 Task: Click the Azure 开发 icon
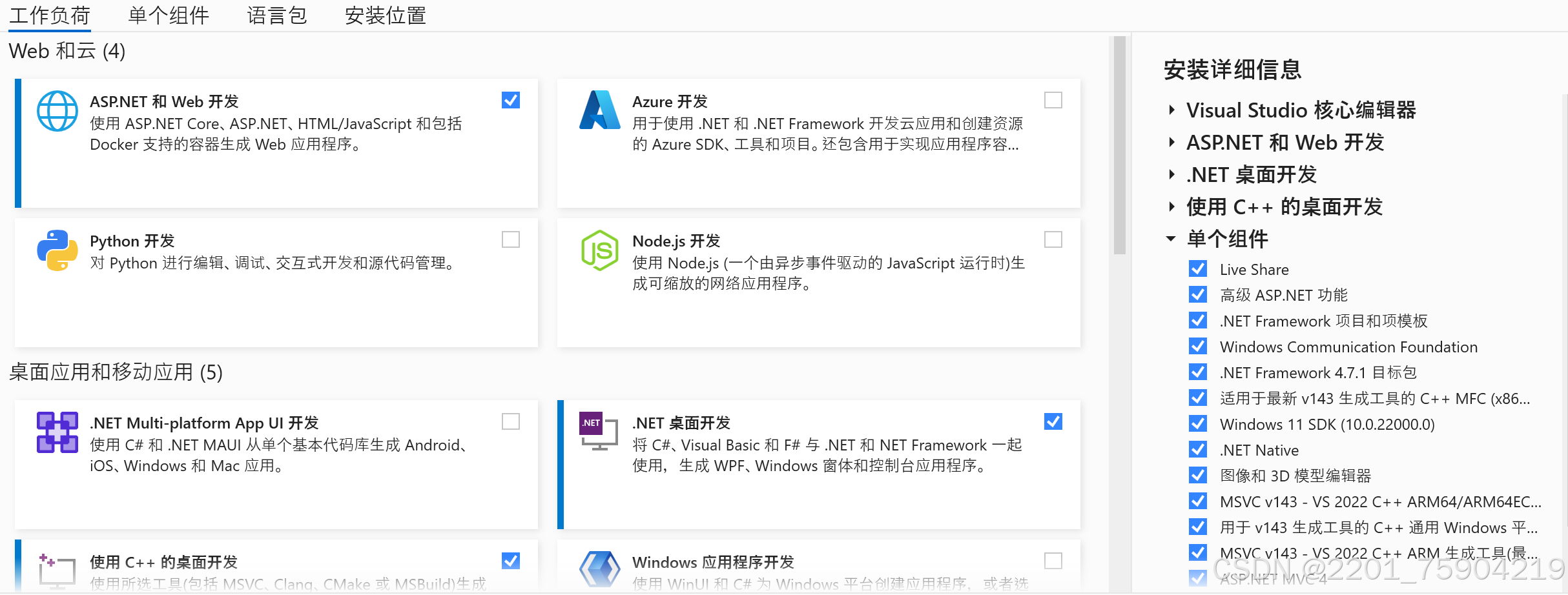pyautogui.click(x=599, y=110)
